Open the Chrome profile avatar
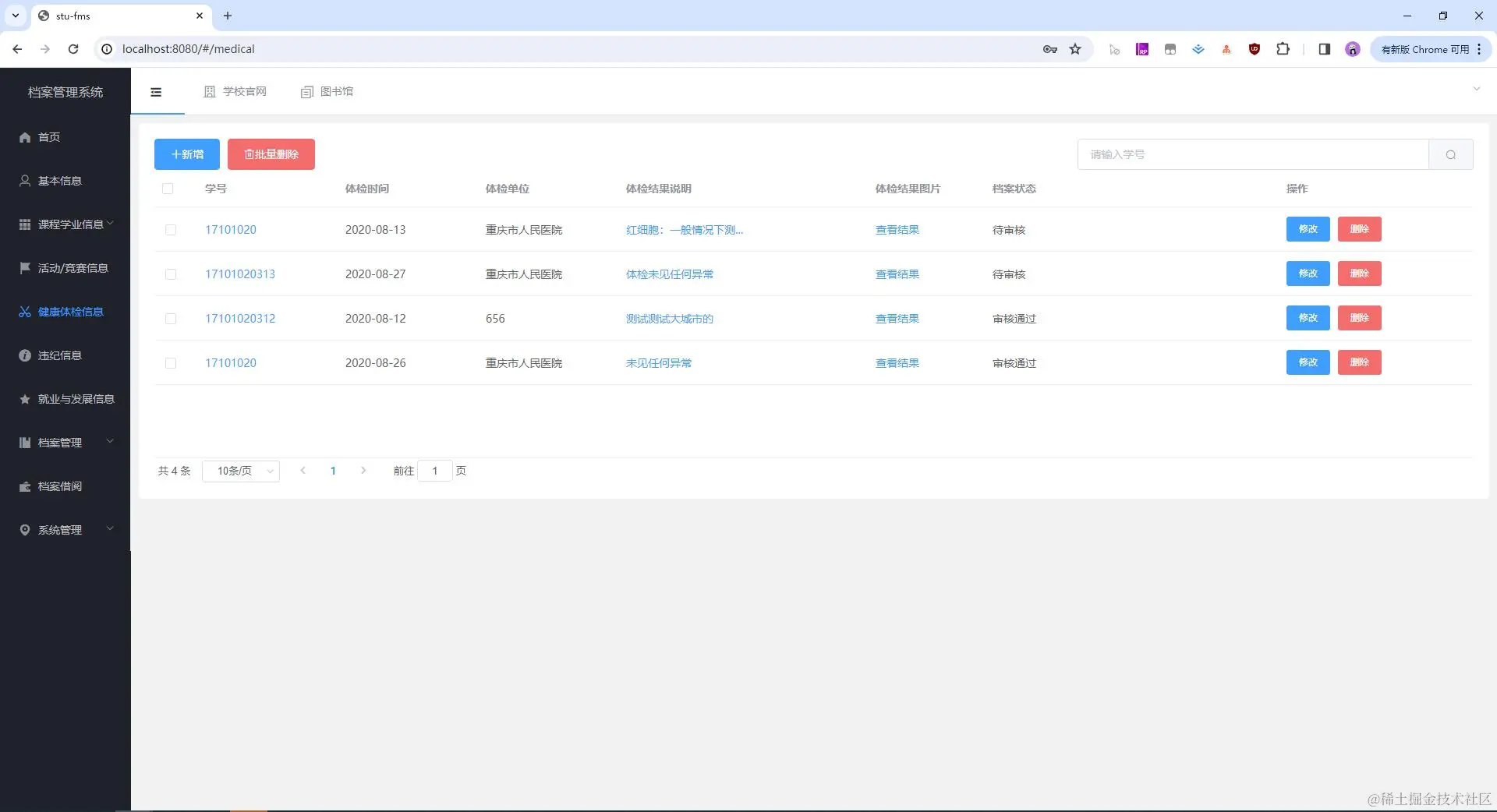The height and width of the screenshot is (812, 1497). [1353, 49]
